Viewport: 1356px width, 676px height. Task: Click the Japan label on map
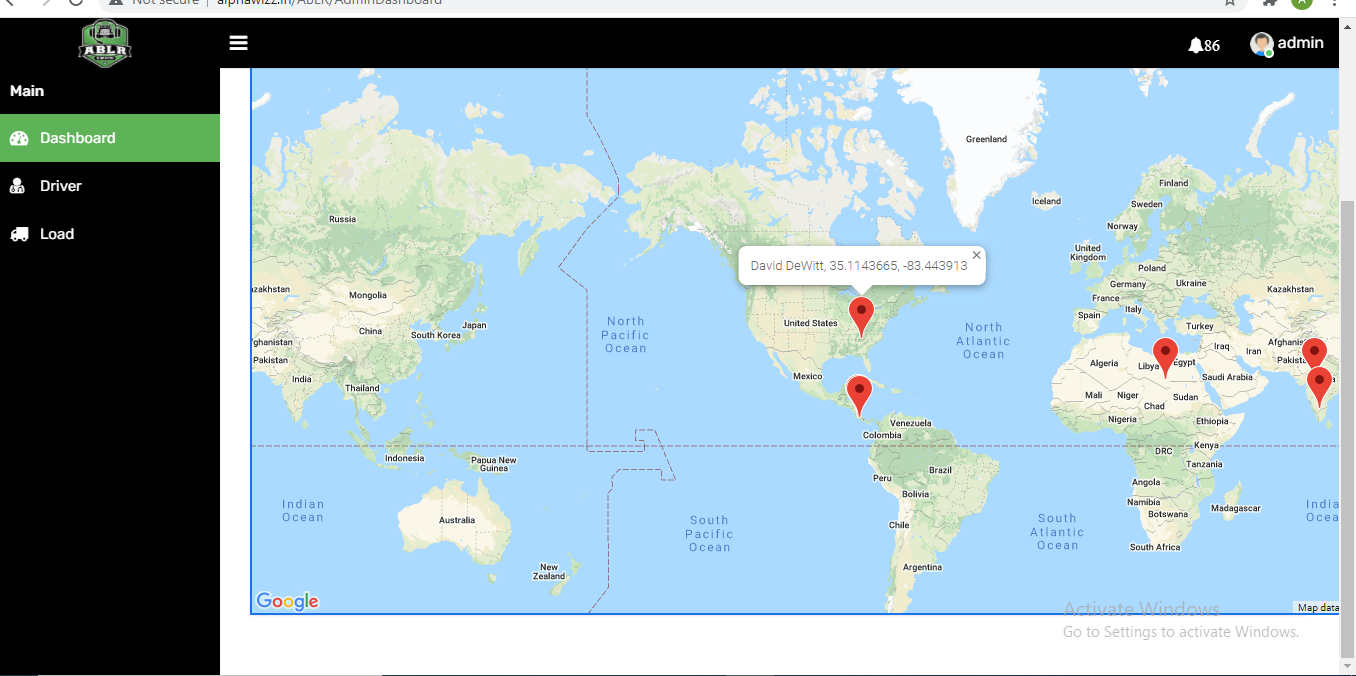(x=474, y=325)
